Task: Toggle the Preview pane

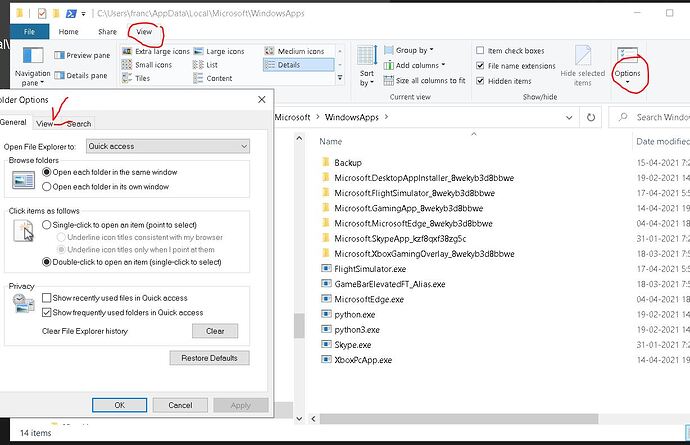Action: 82,55
